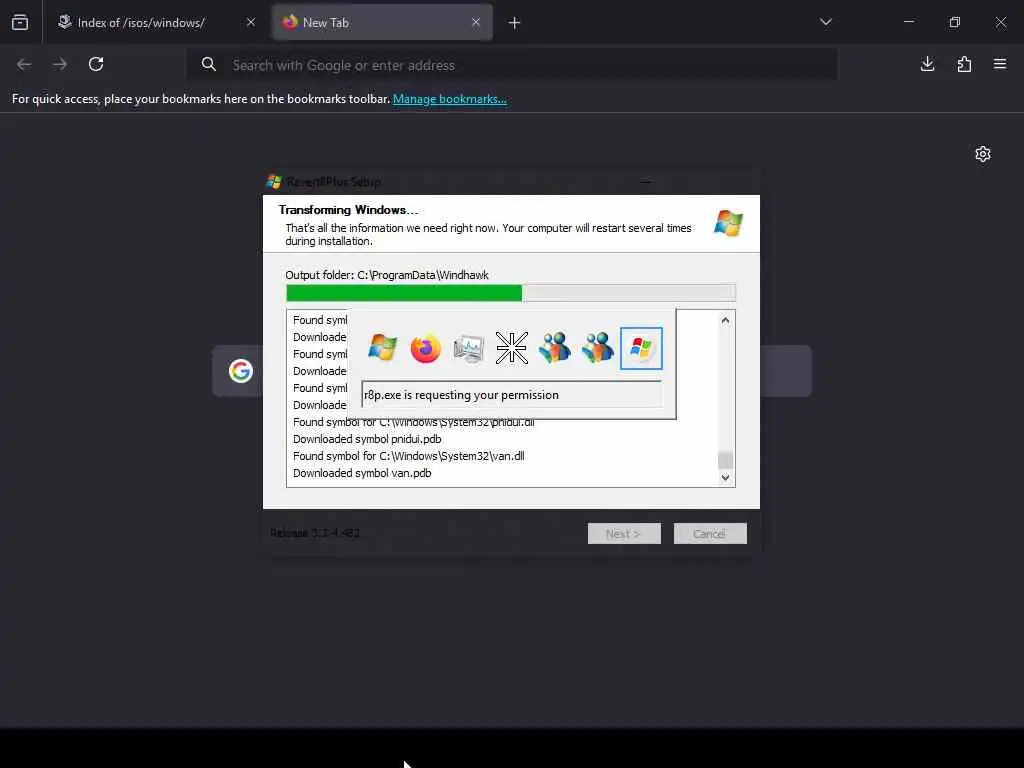Select the first messenger people icon in switcher
The width and height of the screenshot is (1024, 768).
(x=554, y=347)
